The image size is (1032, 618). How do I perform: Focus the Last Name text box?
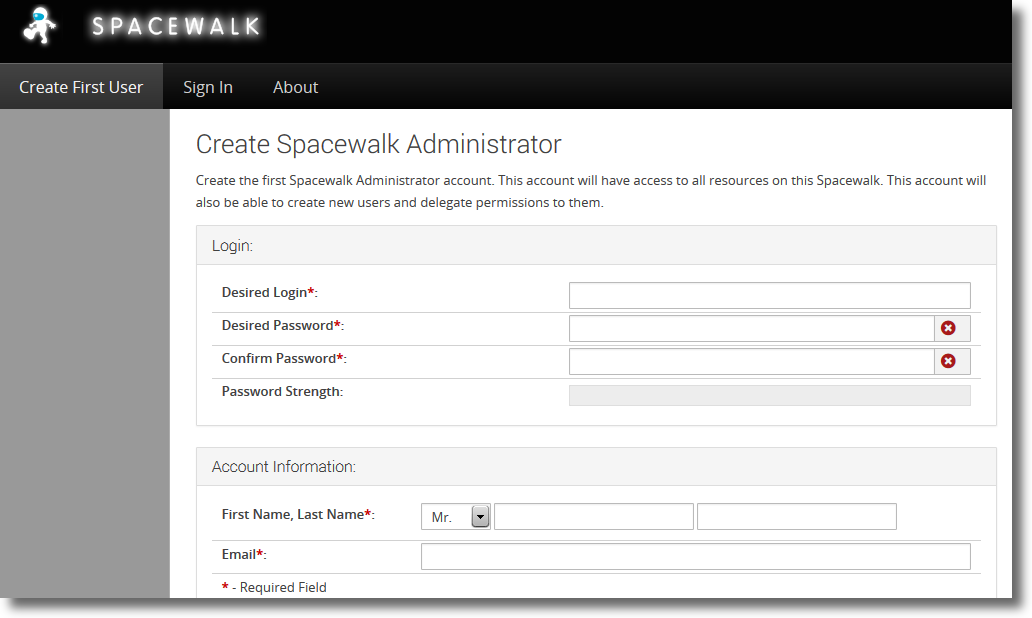pyautogui.click(x=796, y=517)
